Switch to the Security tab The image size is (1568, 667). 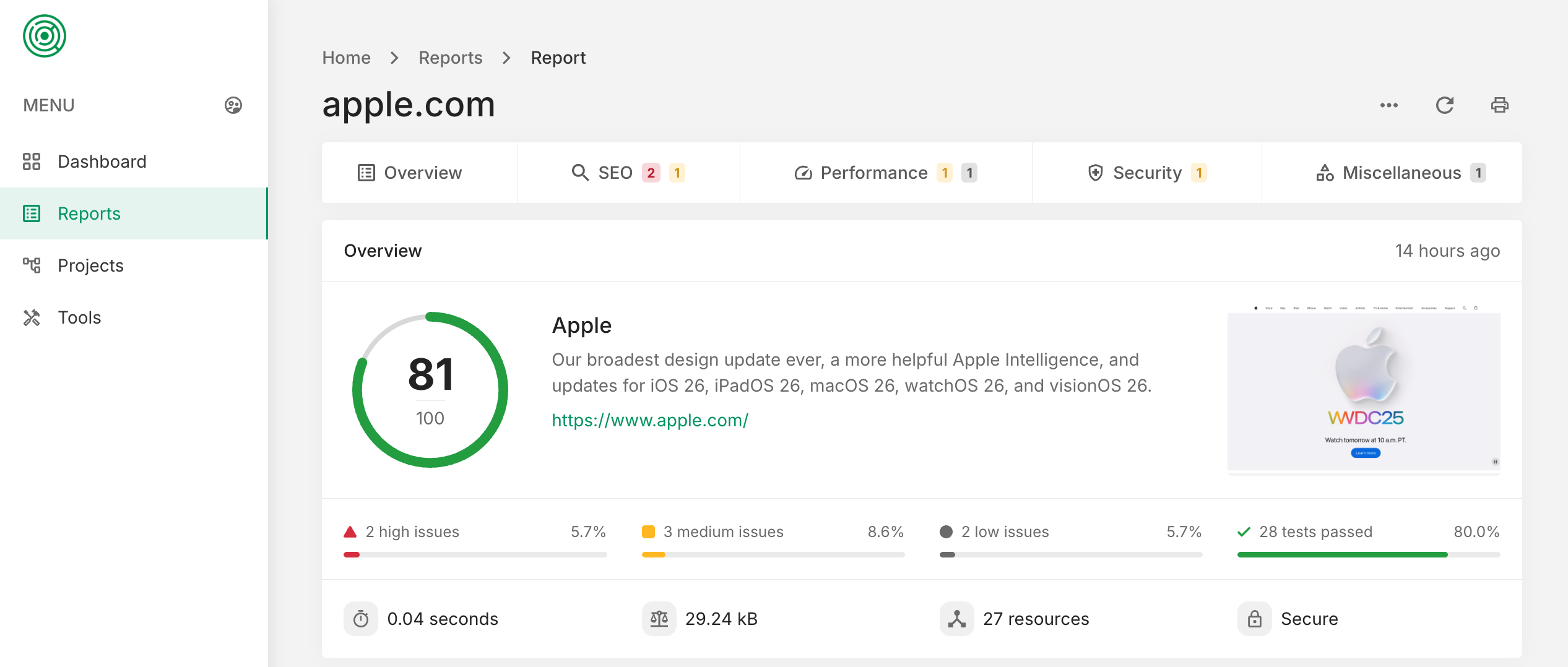tap(1147, 173)
